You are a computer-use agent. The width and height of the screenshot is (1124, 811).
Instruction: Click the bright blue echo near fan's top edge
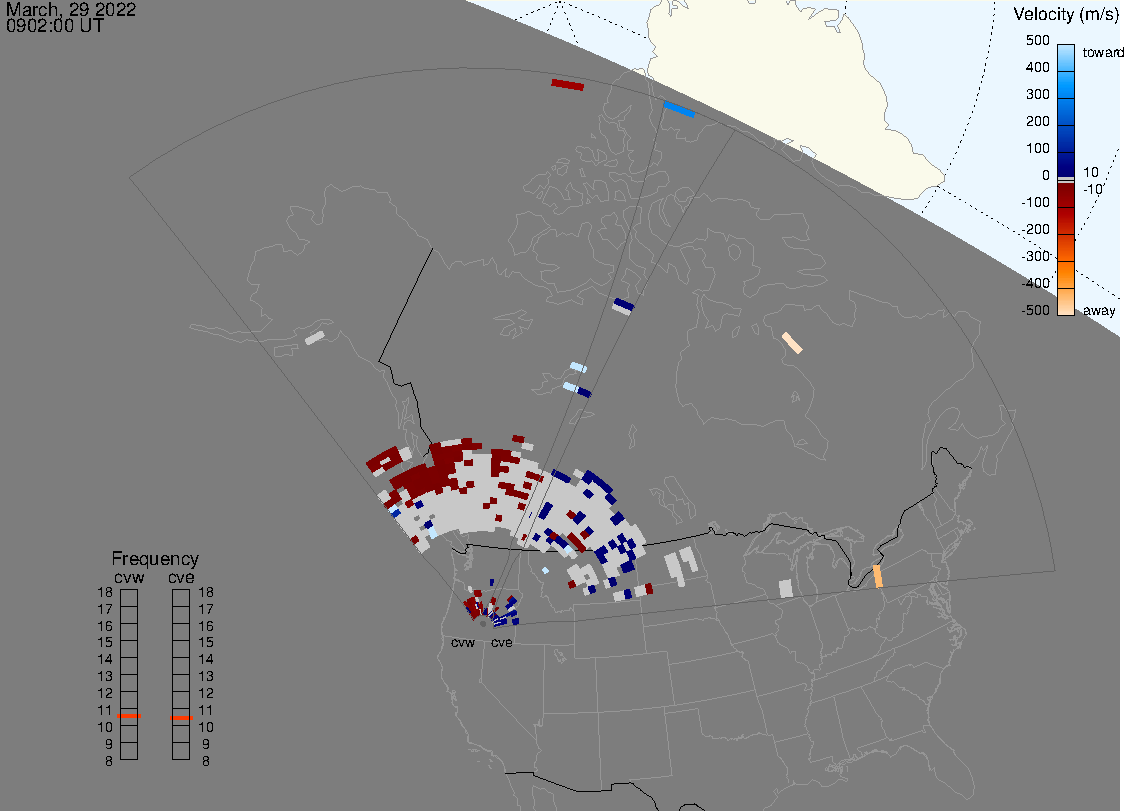[679, 109]
